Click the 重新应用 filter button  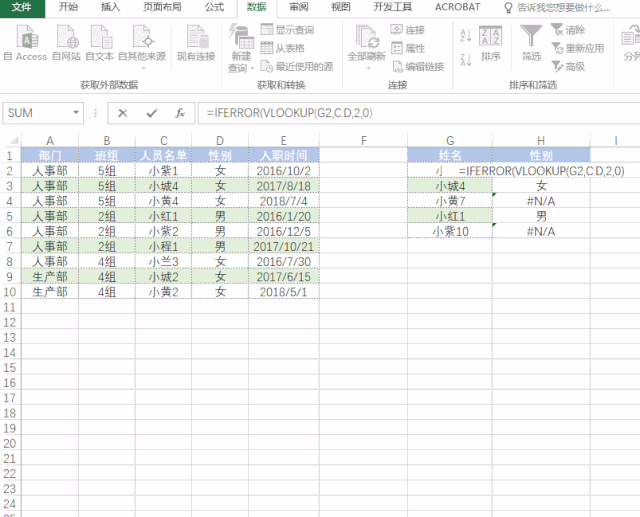(x=578, y=48)
